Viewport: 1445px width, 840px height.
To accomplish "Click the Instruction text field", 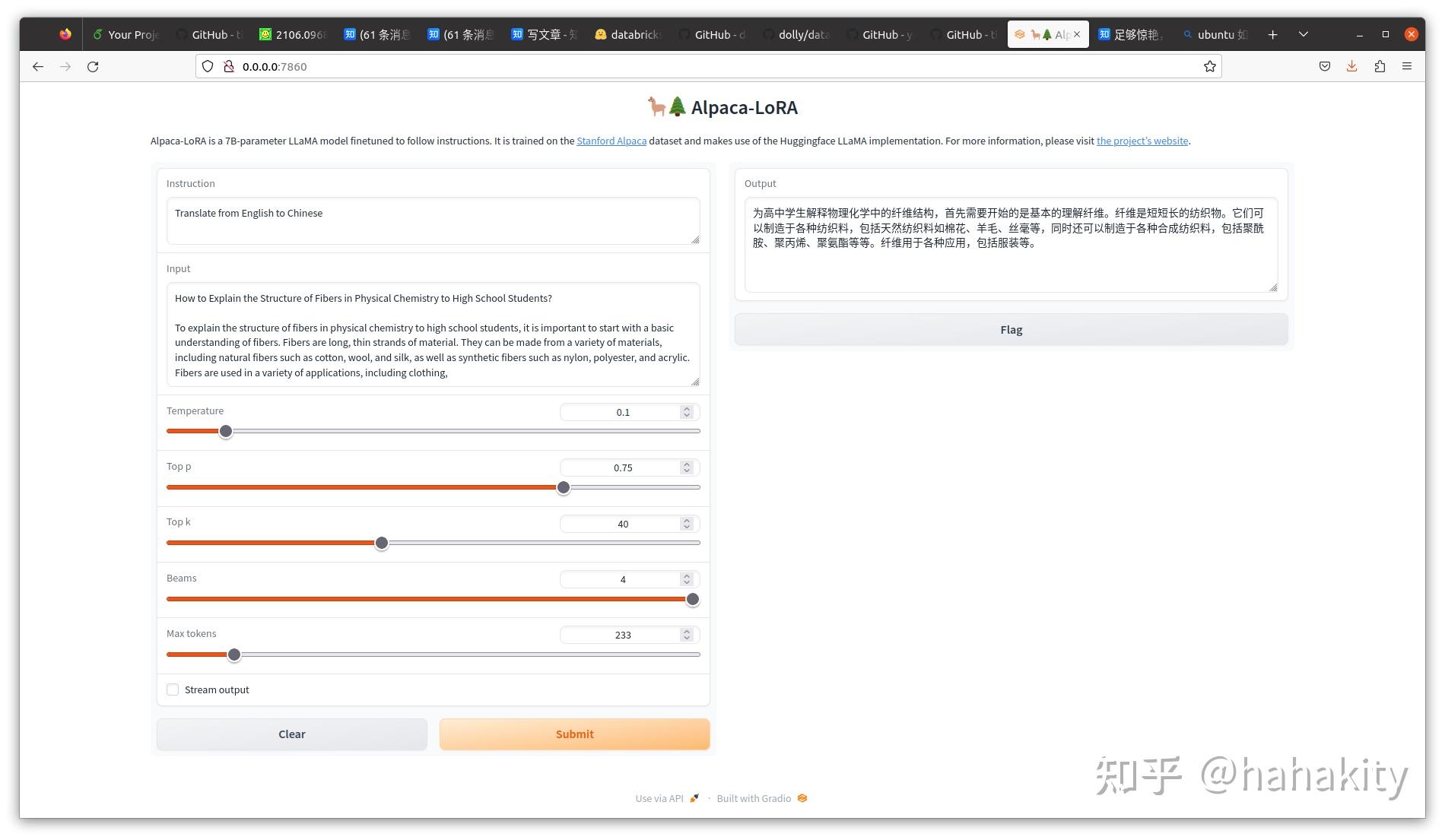I will 433,221.
